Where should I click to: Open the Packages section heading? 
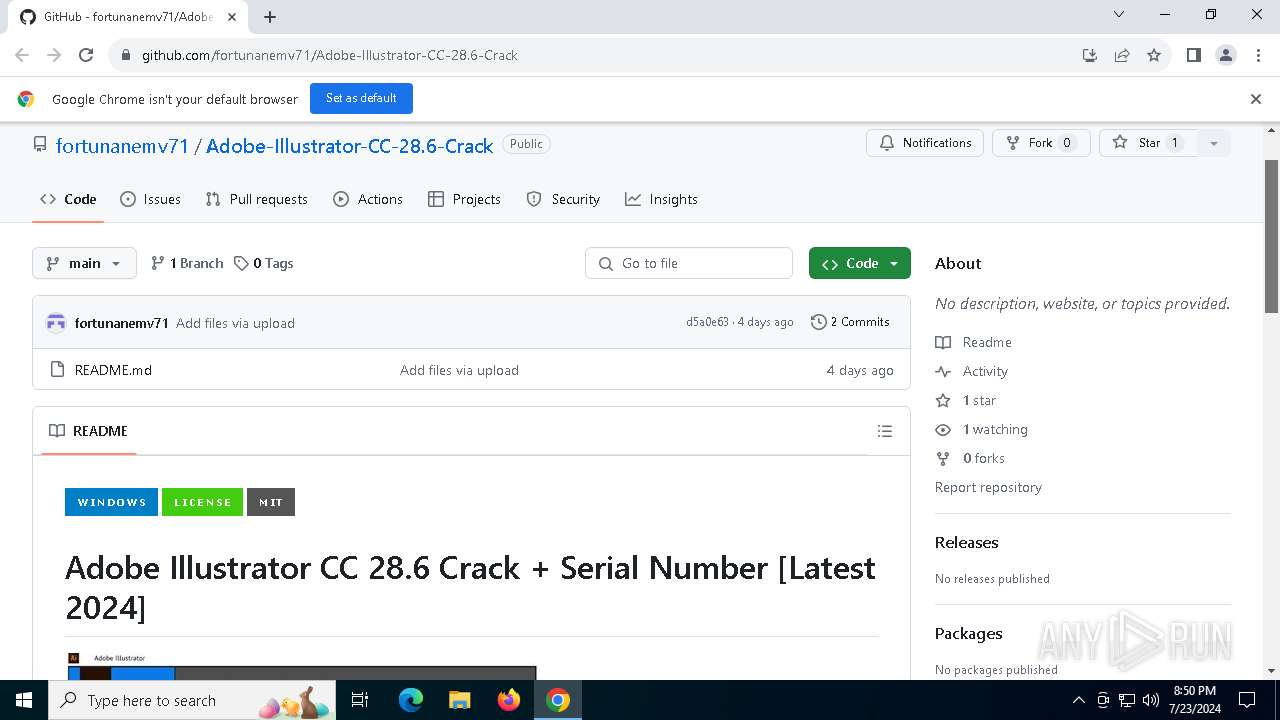pos(968,633)
